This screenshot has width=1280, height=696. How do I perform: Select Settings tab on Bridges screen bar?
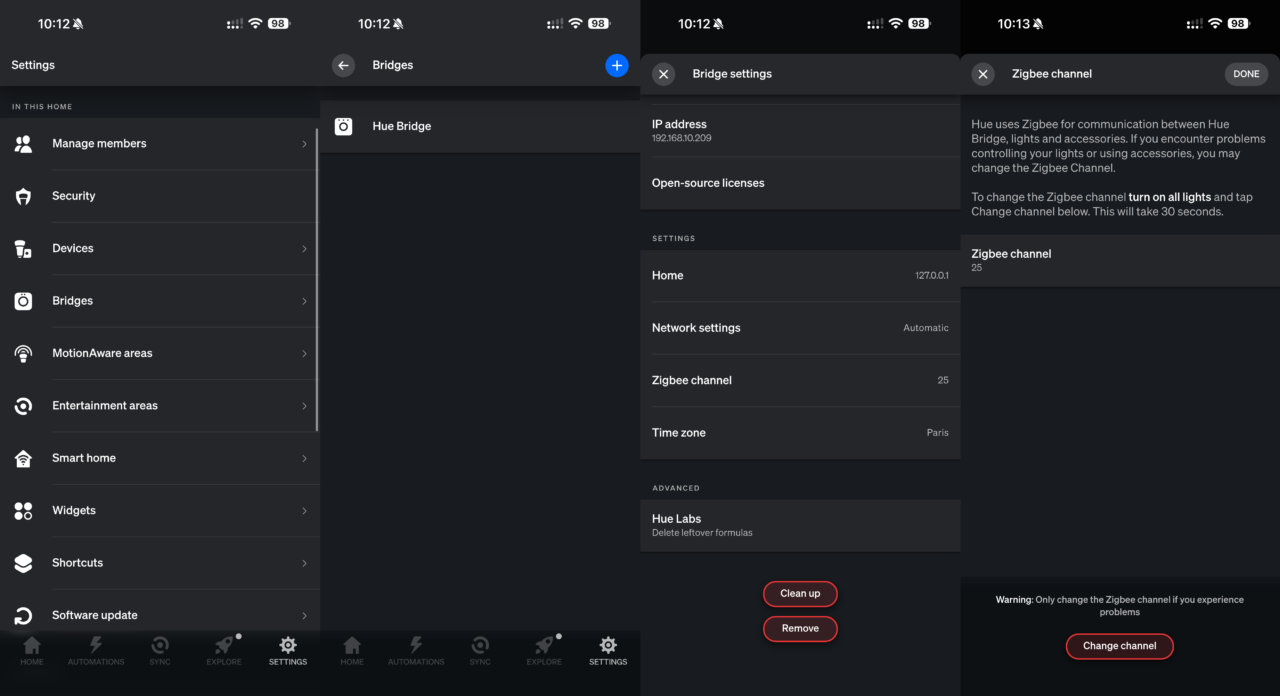point(608,650)
